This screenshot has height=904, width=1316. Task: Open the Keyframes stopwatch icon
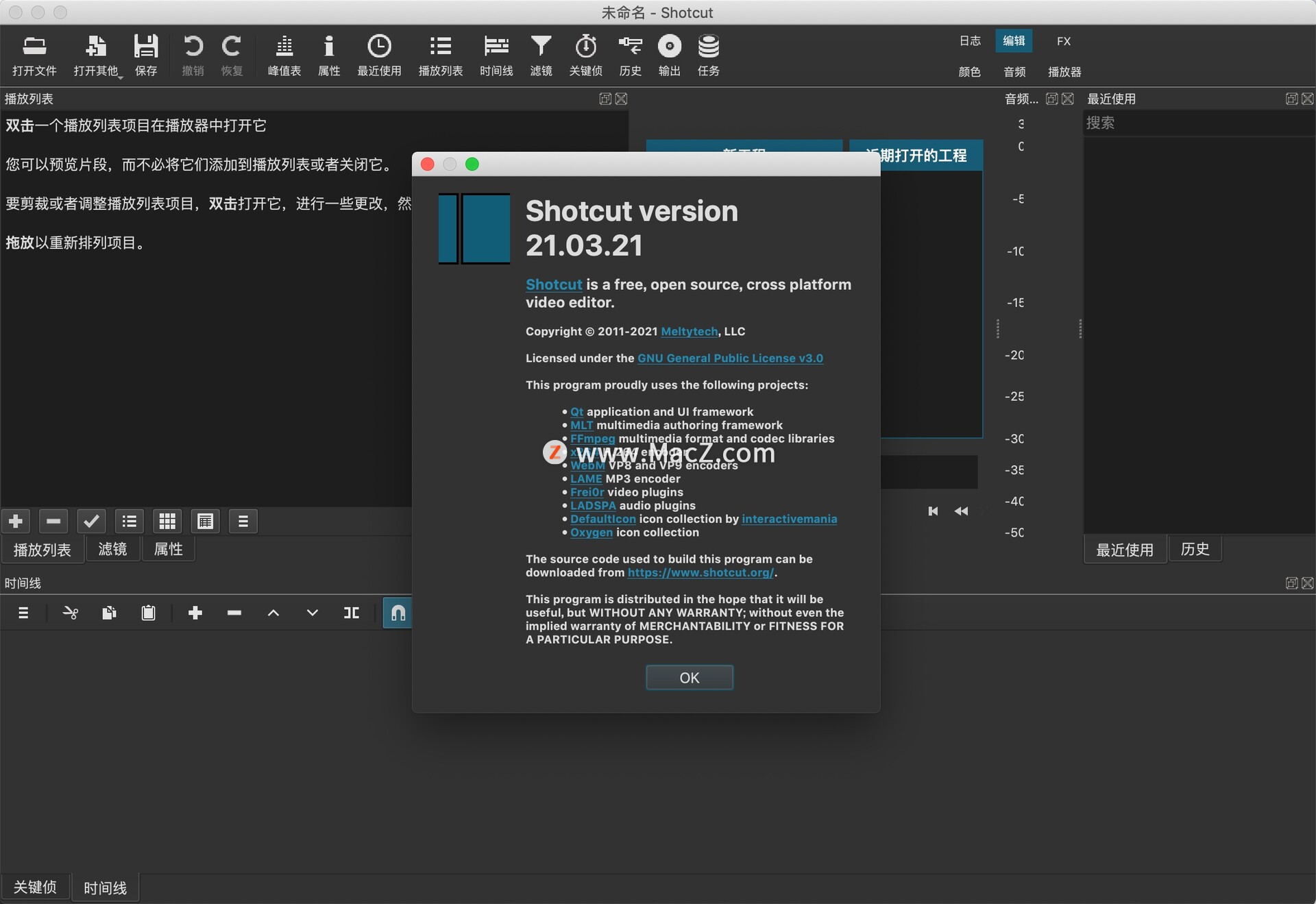click(x=585, y=55)
